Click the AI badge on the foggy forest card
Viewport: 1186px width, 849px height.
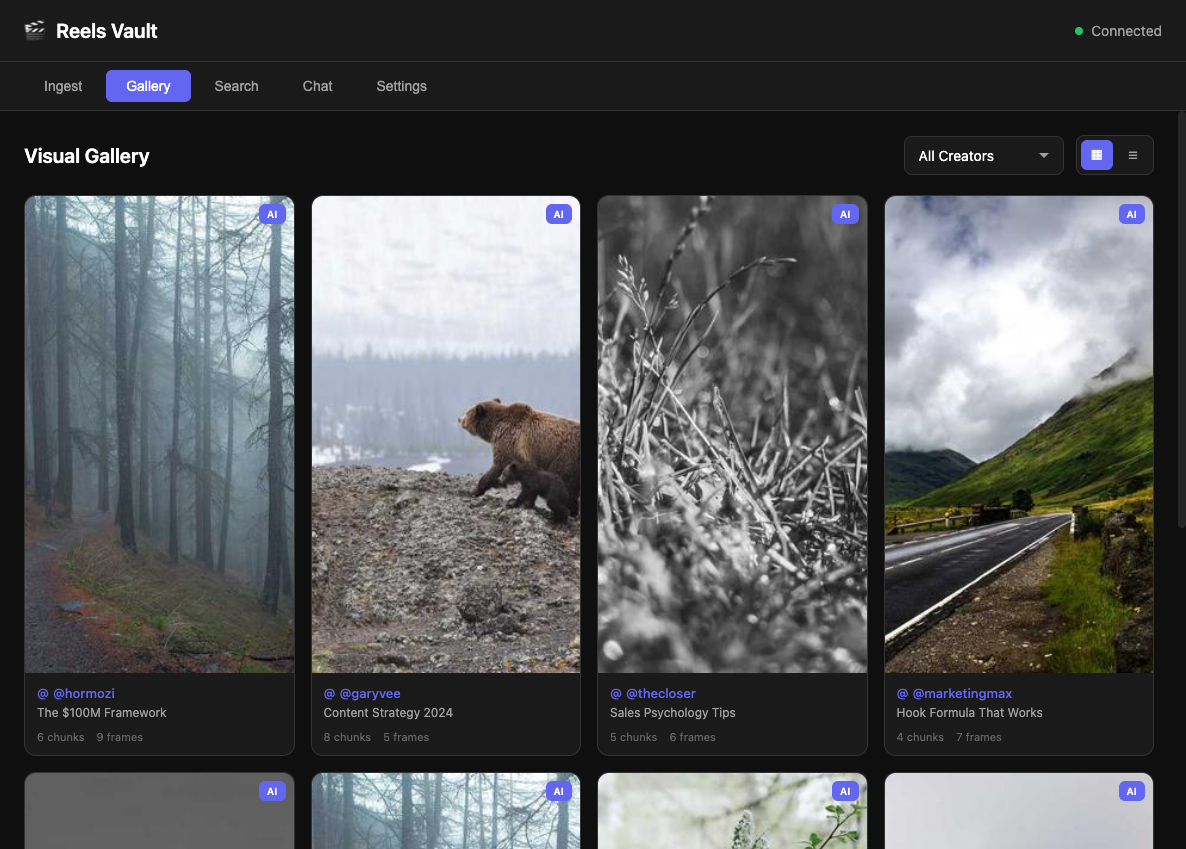(x=272, y=214)
